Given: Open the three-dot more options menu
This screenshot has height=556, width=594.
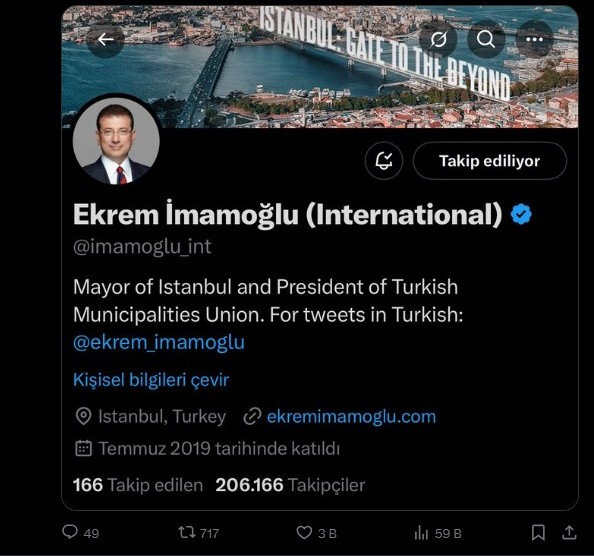Looking at the screenshot, I should pyautogui.click(x=535, y=39).
